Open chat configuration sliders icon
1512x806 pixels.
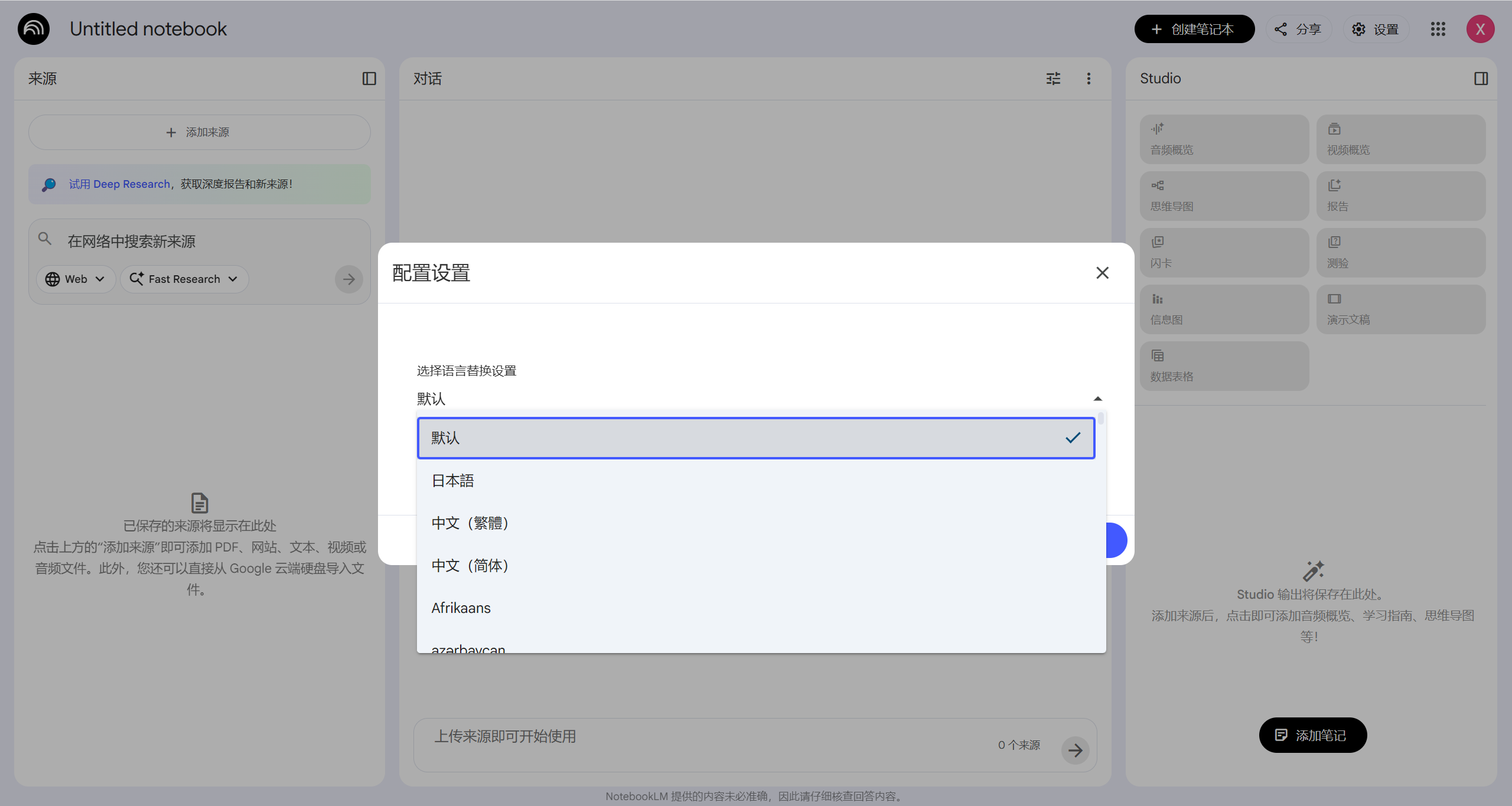[x=1053, y=79]
